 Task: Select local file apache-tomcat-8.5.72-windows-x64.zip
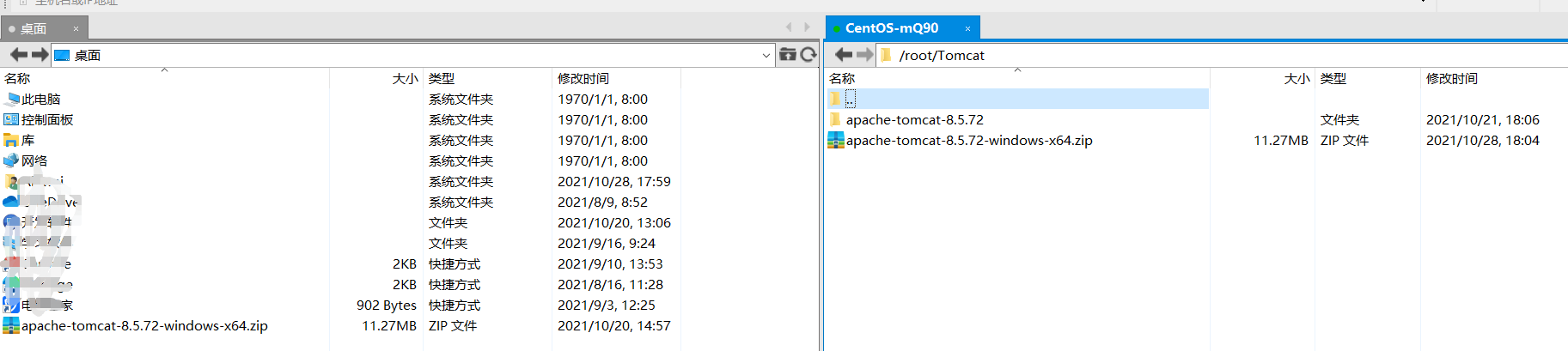(144, 326)
